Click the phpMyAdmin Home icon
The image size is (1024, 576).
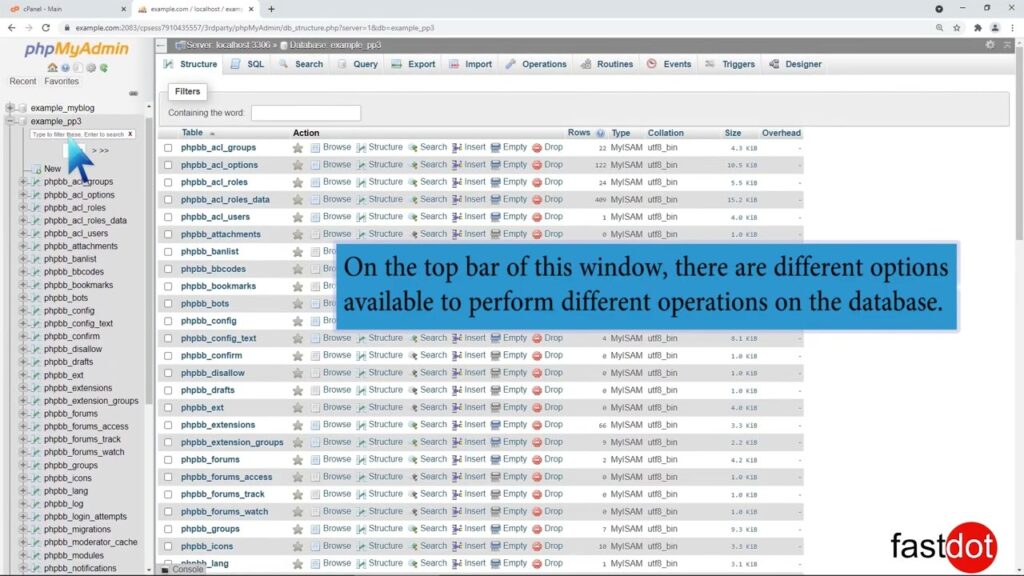pyautogui.click(x=52, y=68)
